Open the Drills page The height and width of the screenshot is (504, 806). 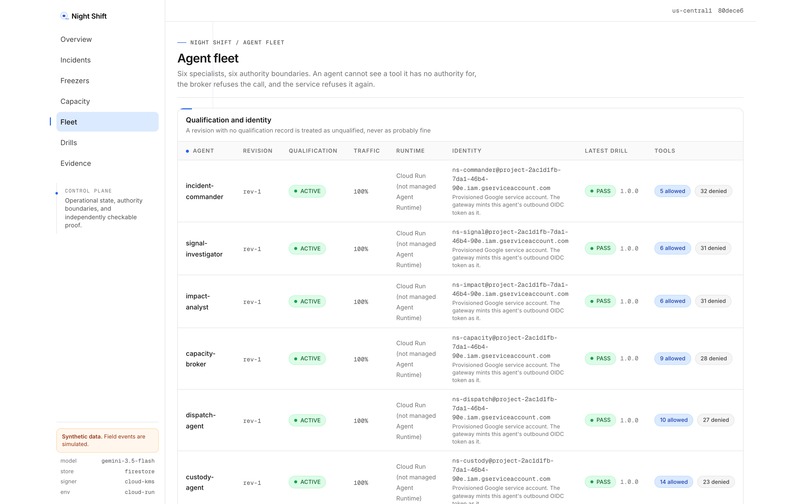coord(68,142)
